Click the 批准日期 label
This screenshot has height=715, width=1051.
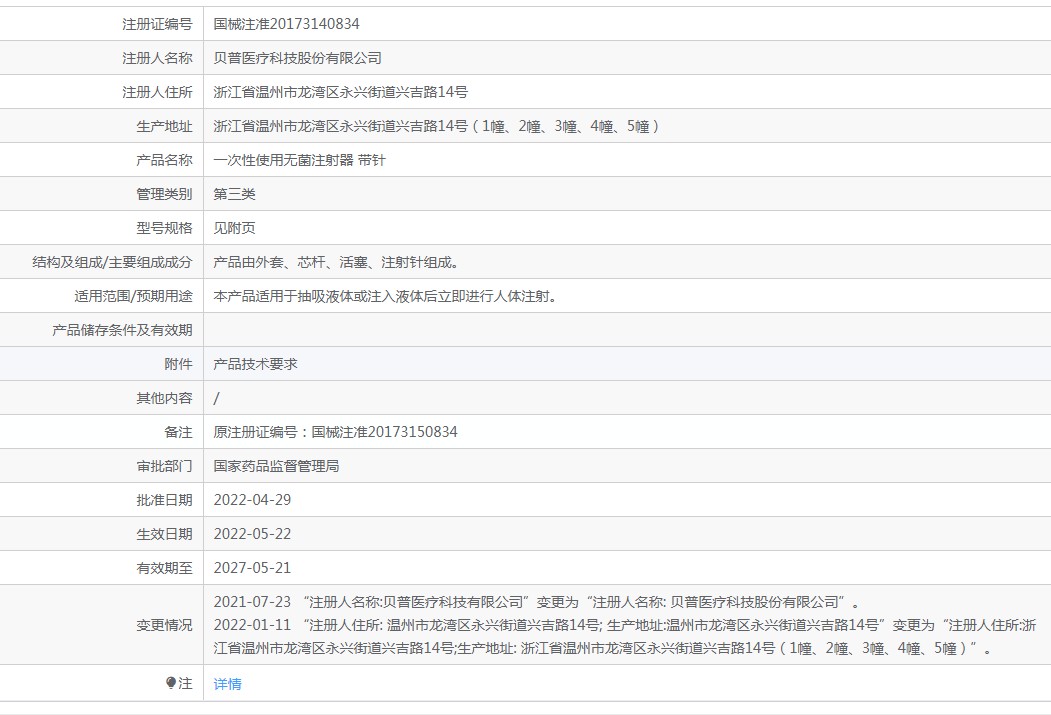pos(164,500)
